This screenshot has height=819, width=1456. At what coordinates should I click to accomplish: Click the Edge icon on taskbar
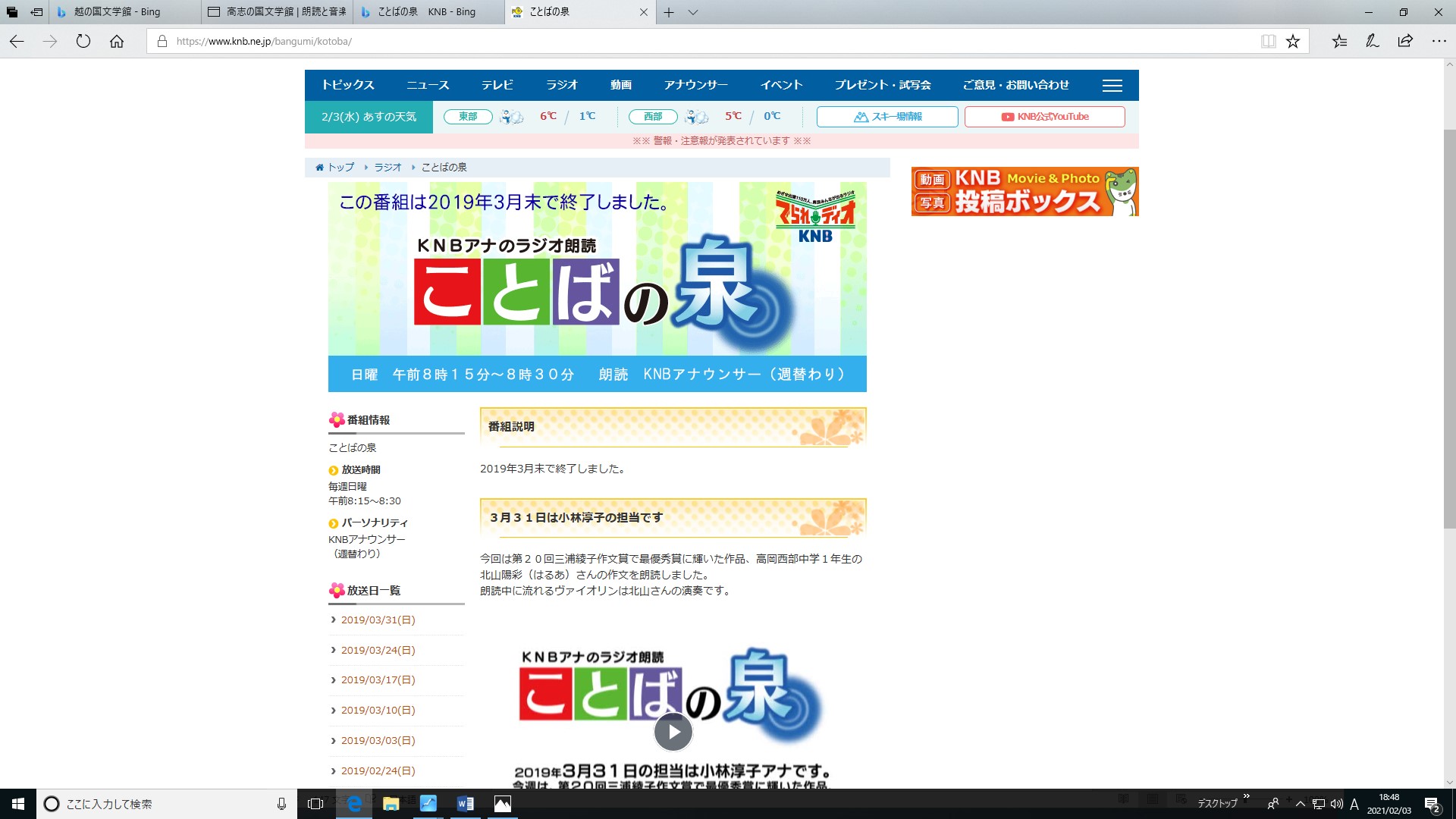(354, 804)
